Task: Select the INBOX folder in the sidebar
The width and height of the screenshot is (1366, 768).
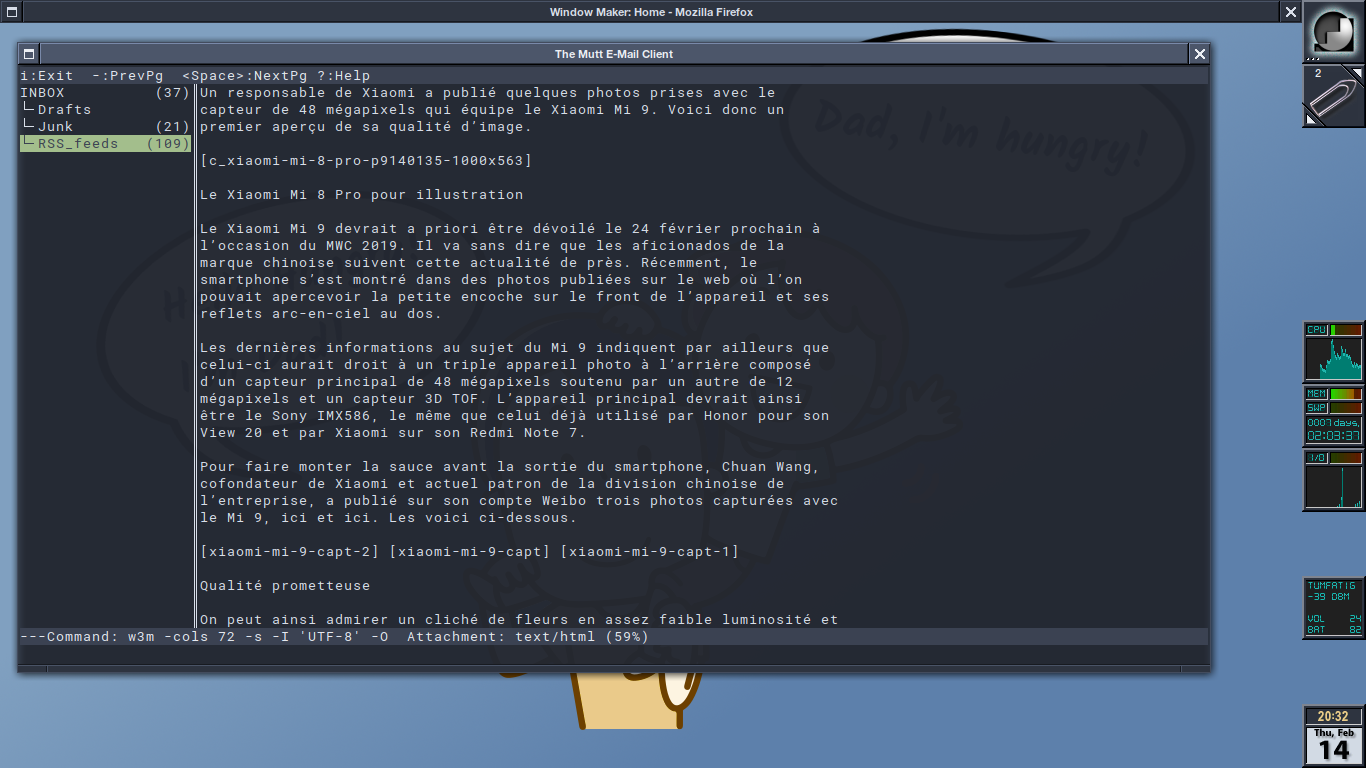Action: click(x=105, y=93)
